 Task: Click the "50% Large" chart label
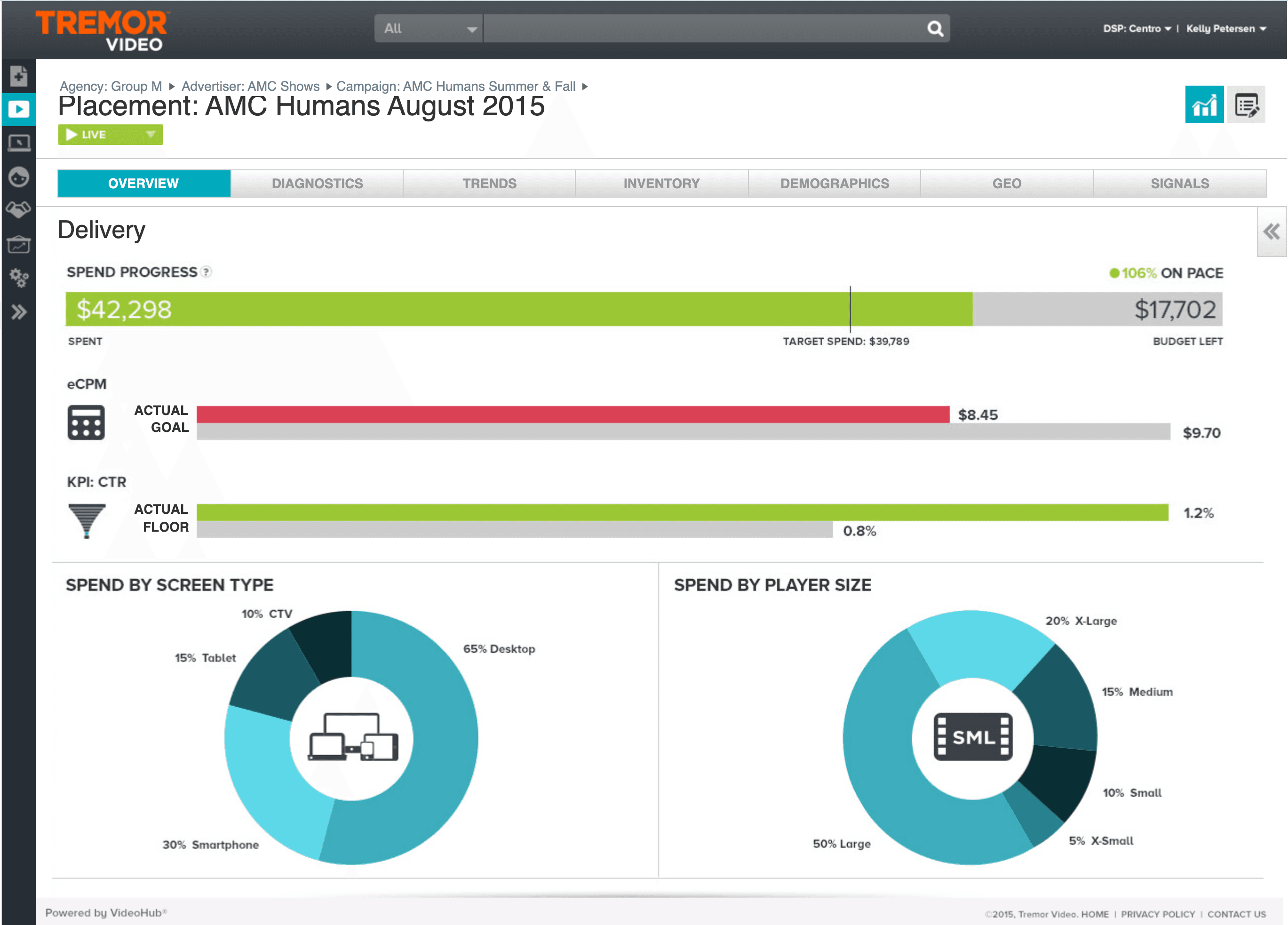pos(842,844)
